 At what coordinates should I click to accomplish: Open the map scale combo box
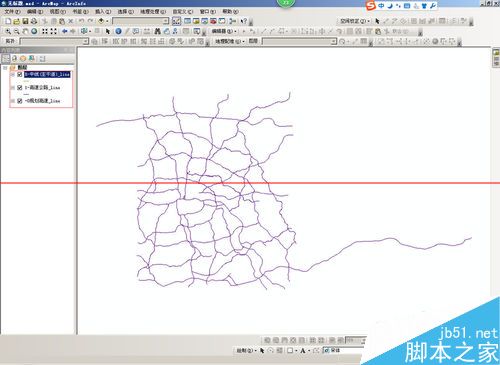(141, 21)
